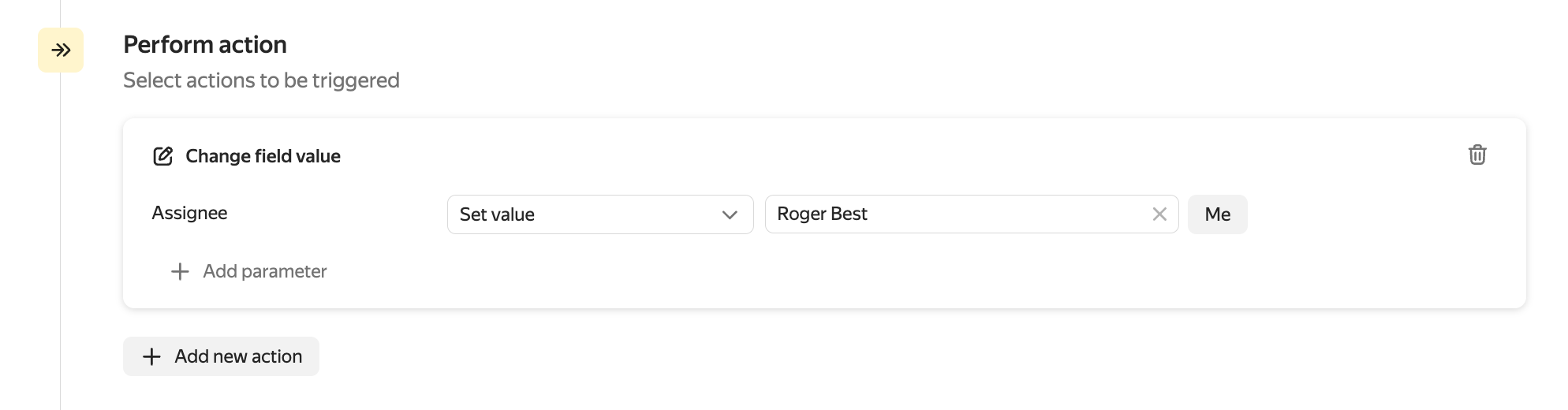Click the Select actions to be triggered subtitle
Image resolution: width=1568 pixels, height=410 pixels.
[x=261, y=80]
